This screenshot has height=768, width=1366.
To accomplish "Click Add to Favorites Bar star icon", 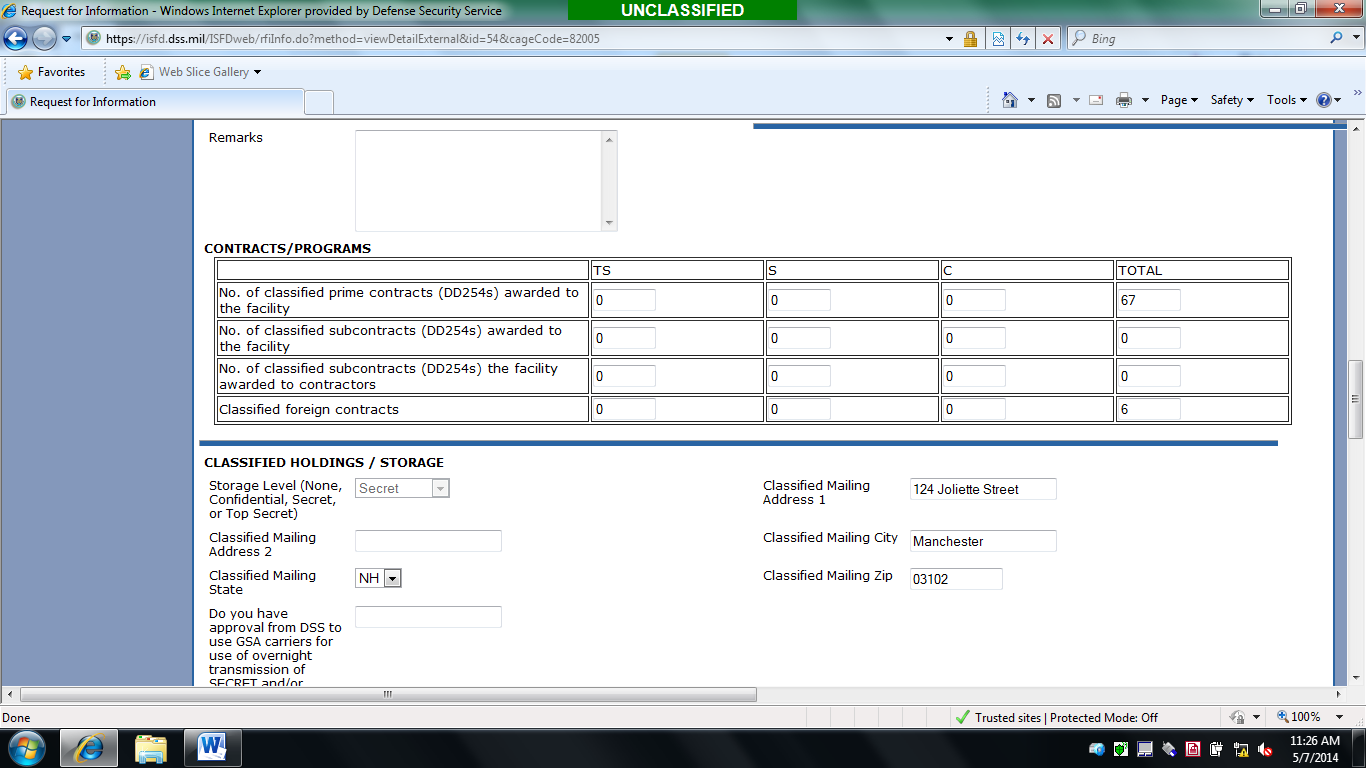I will tap(123, 72).
